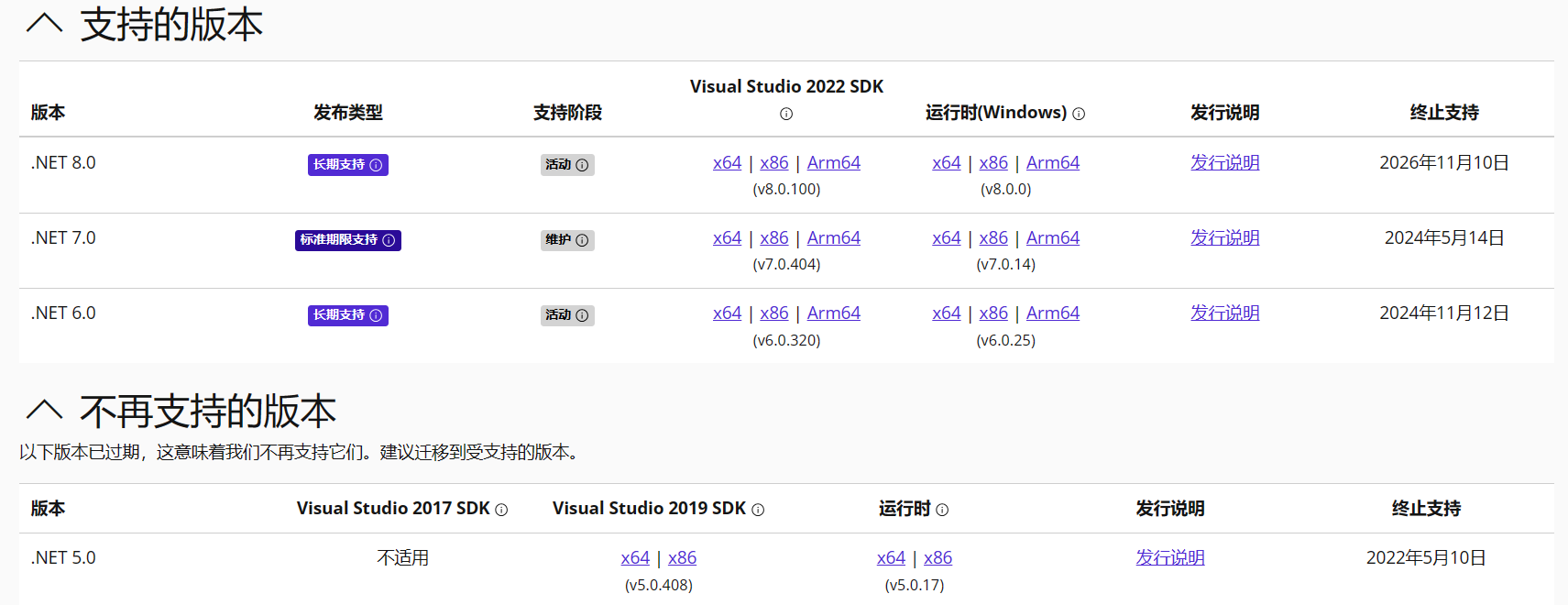Screen dimensions: 1568x605
Task: Download .NET 7.0 SDK x64 (v7.0.404)
Action: click(727, 237)
